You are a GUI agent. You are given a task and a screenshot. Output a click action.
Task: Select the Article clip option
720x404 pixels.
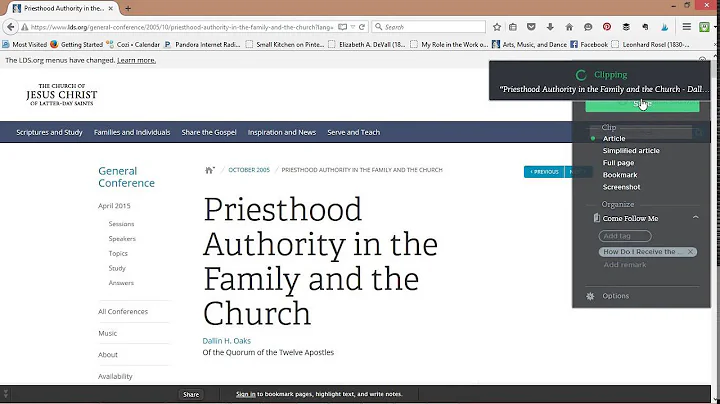[x=614, y=139]
